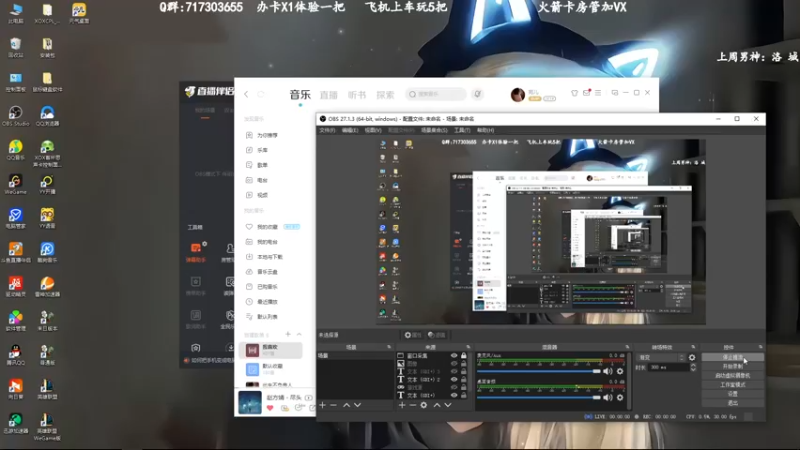The image size is (800, 450).
Task: Open transition properties gear icon
Action: click(692, 358)
